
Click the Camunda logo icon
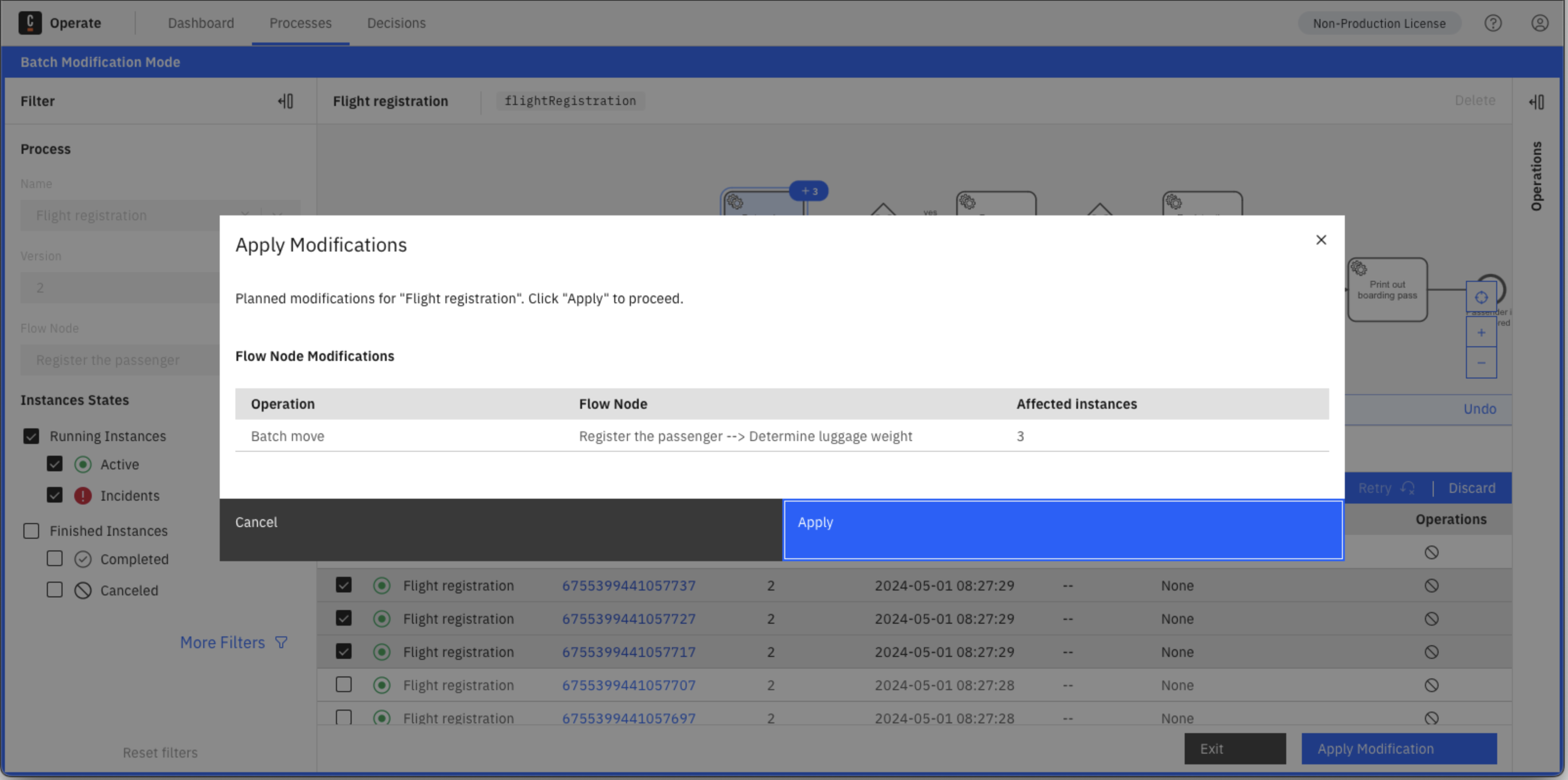click(30, 22)
